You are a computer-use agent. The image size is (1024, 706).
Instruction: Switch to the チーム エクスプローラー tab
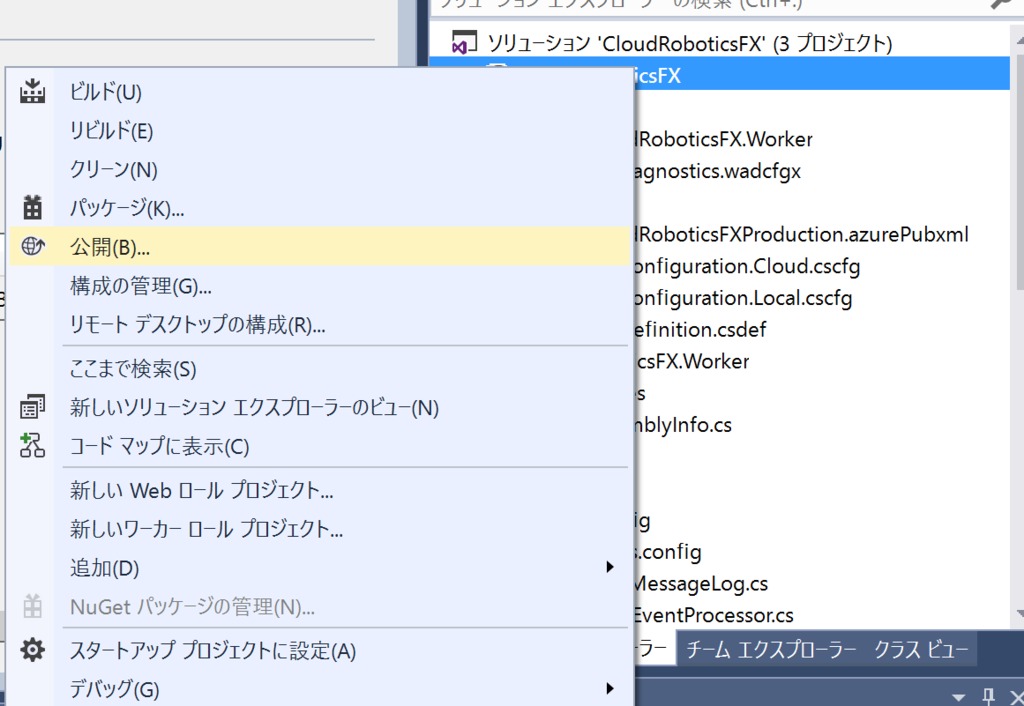pos(771,649)
